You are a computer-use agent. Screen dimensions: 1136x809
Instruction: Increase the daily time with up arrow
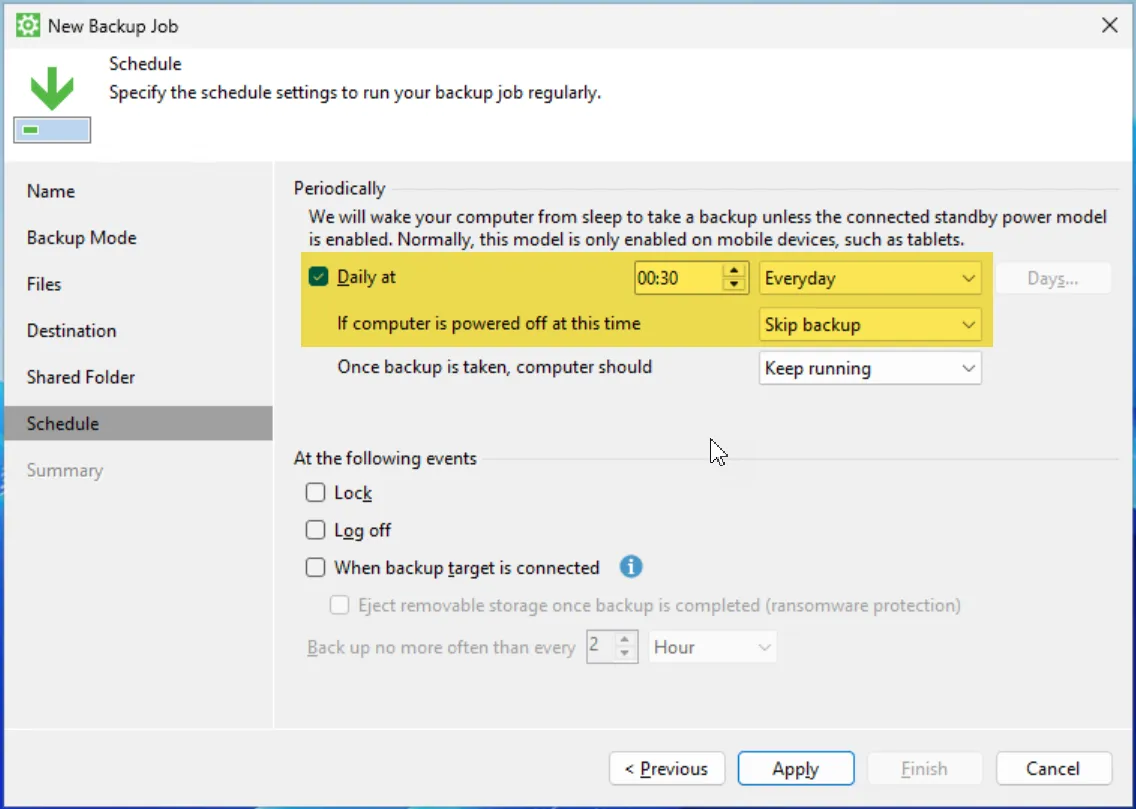coord(735,271)
